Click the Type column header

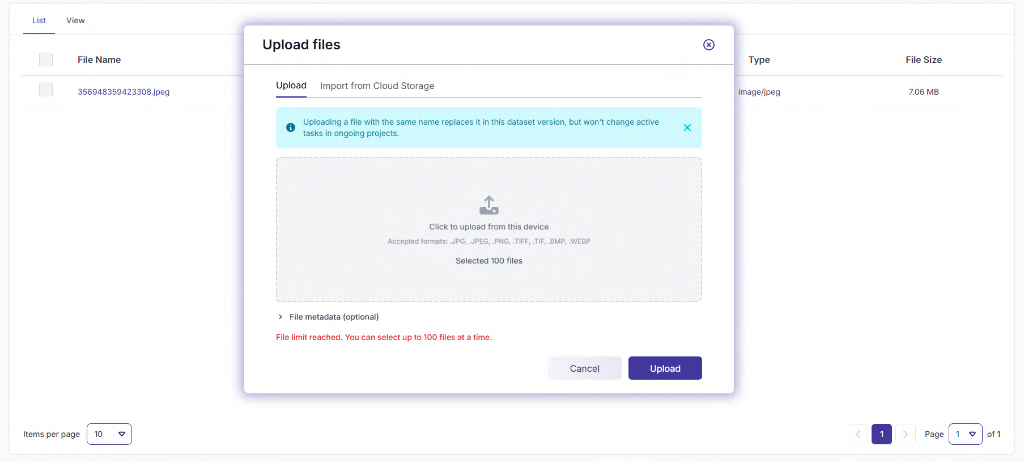pos(759,60)
